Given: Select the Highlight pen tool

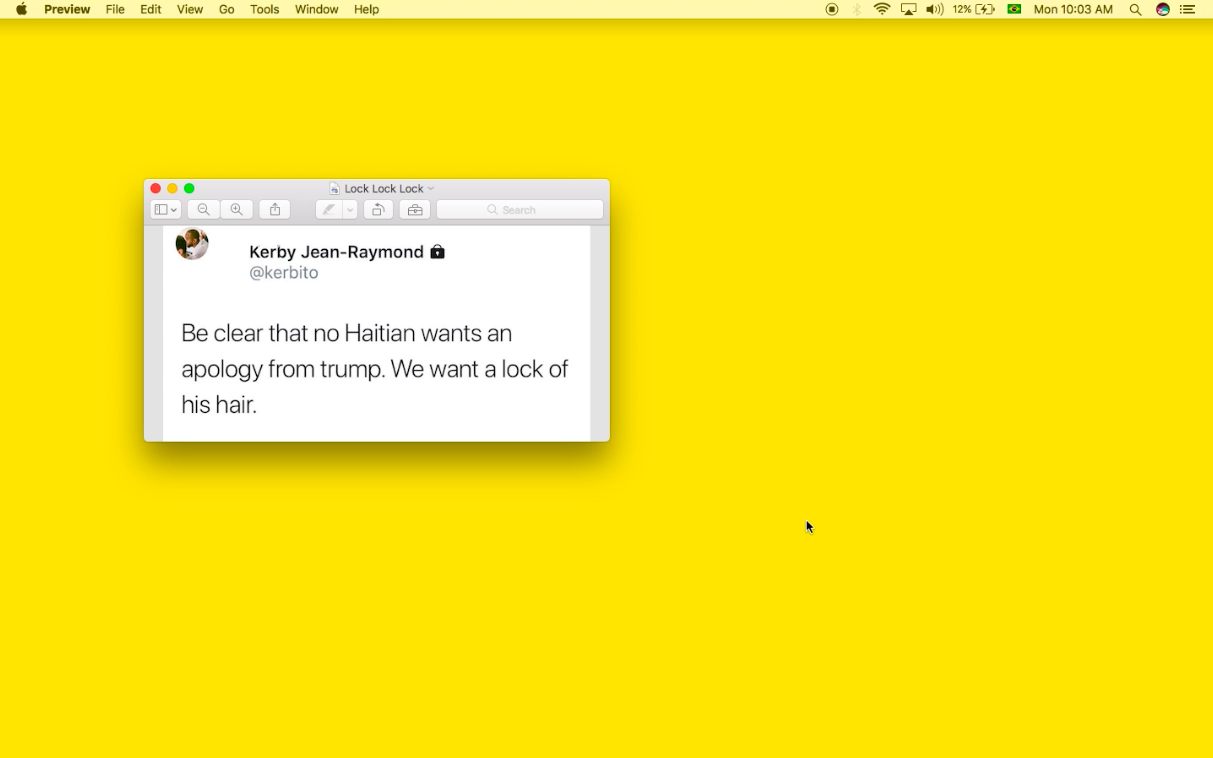Looking at the screenshot, I should [328, 210].
